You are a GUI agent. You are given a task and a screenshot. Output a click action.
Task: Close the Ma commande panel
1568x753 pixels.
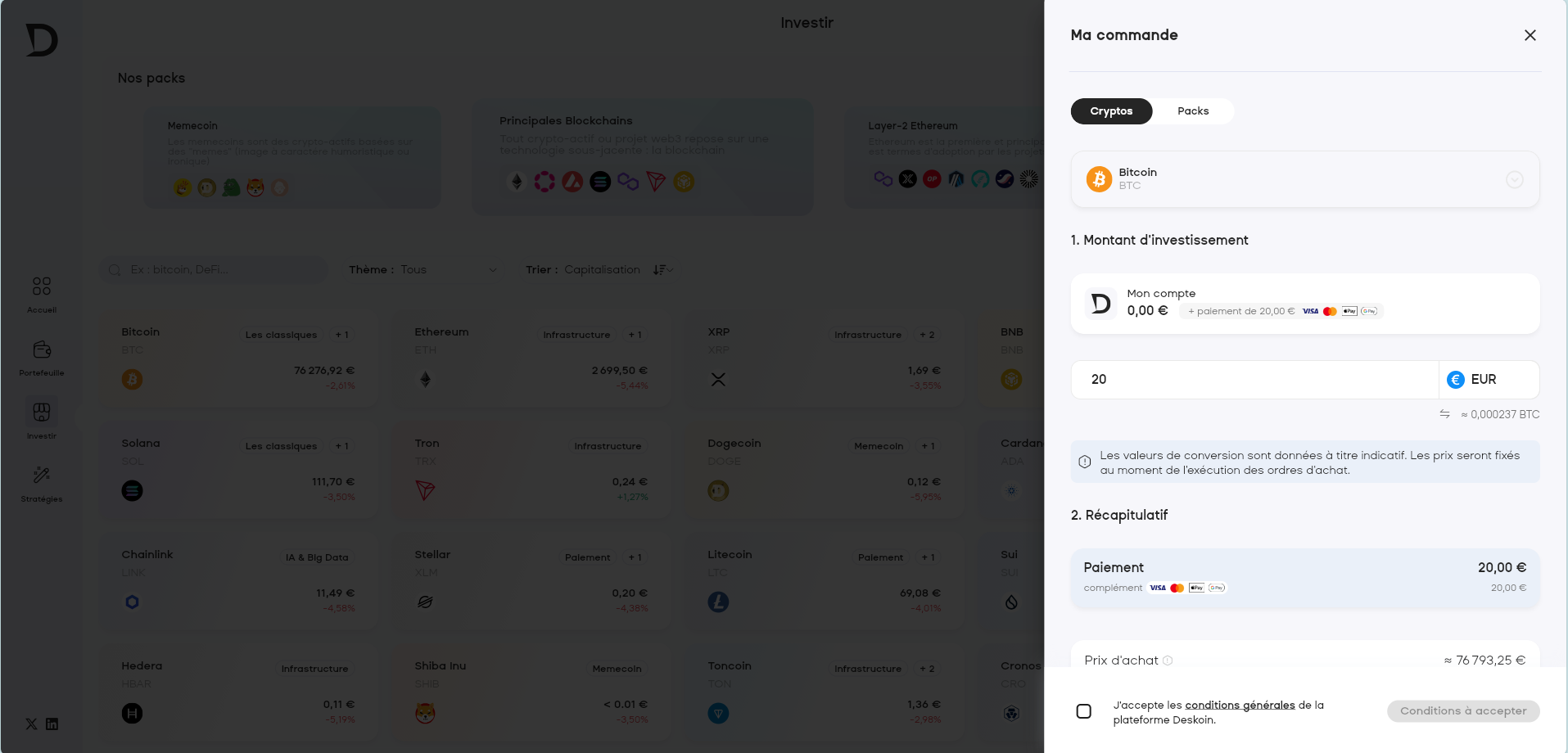[1530, 35]
